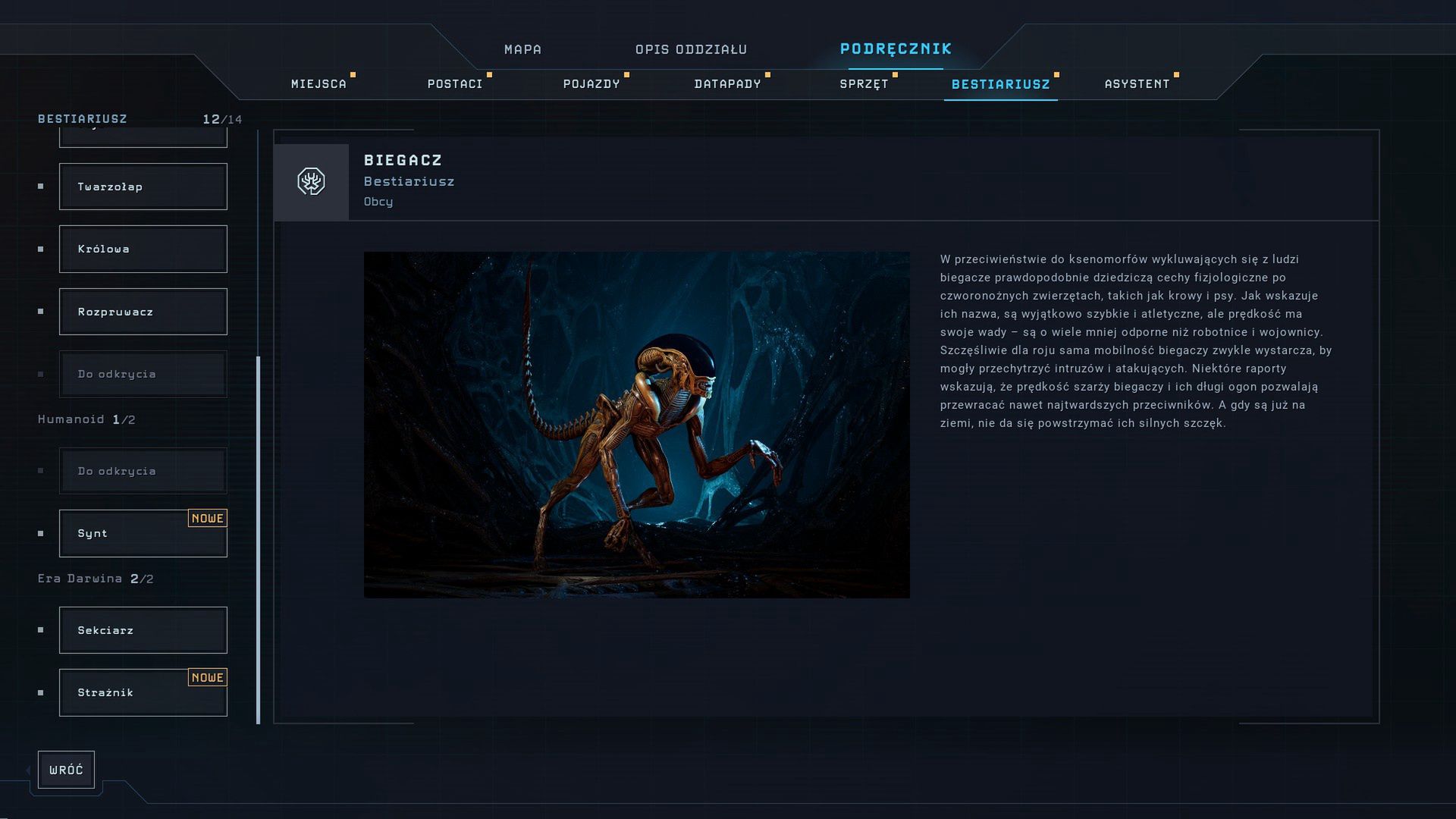
Task: Click the notification dot on SPRZĘT
Action: point(896,75)
